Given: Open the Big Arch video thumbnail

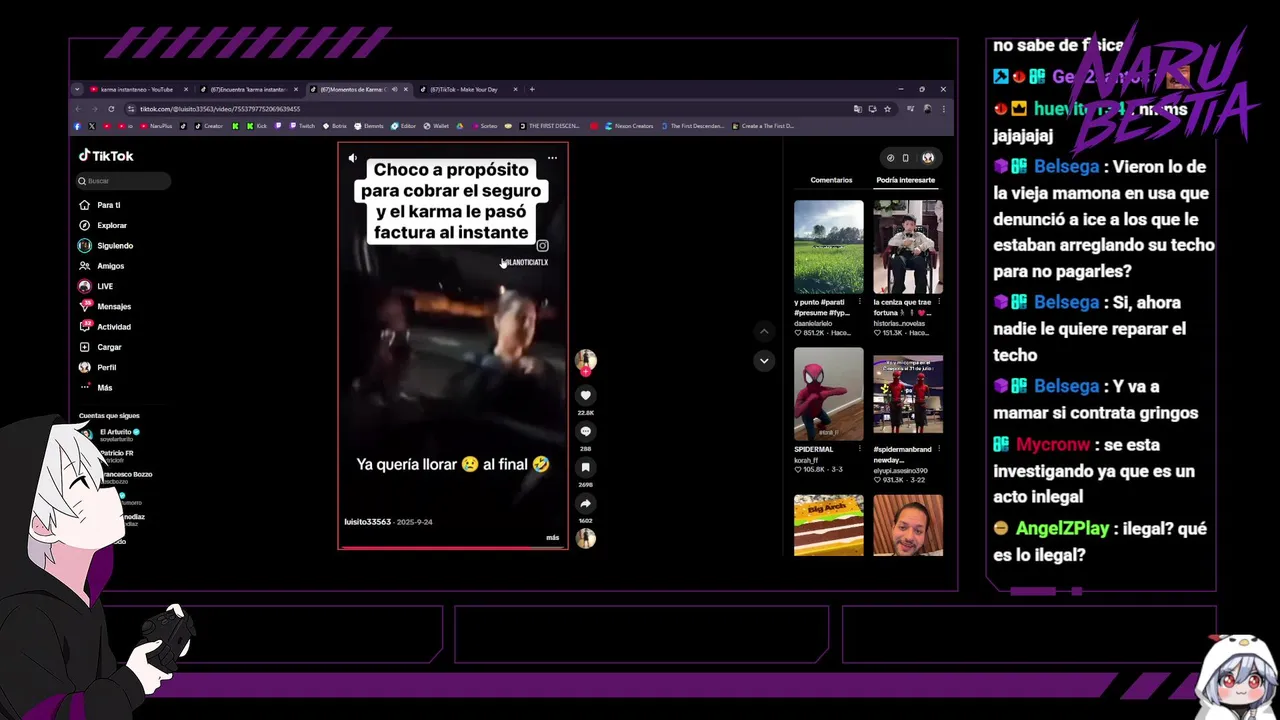Looking at the screenshot, I should [829, 525].
